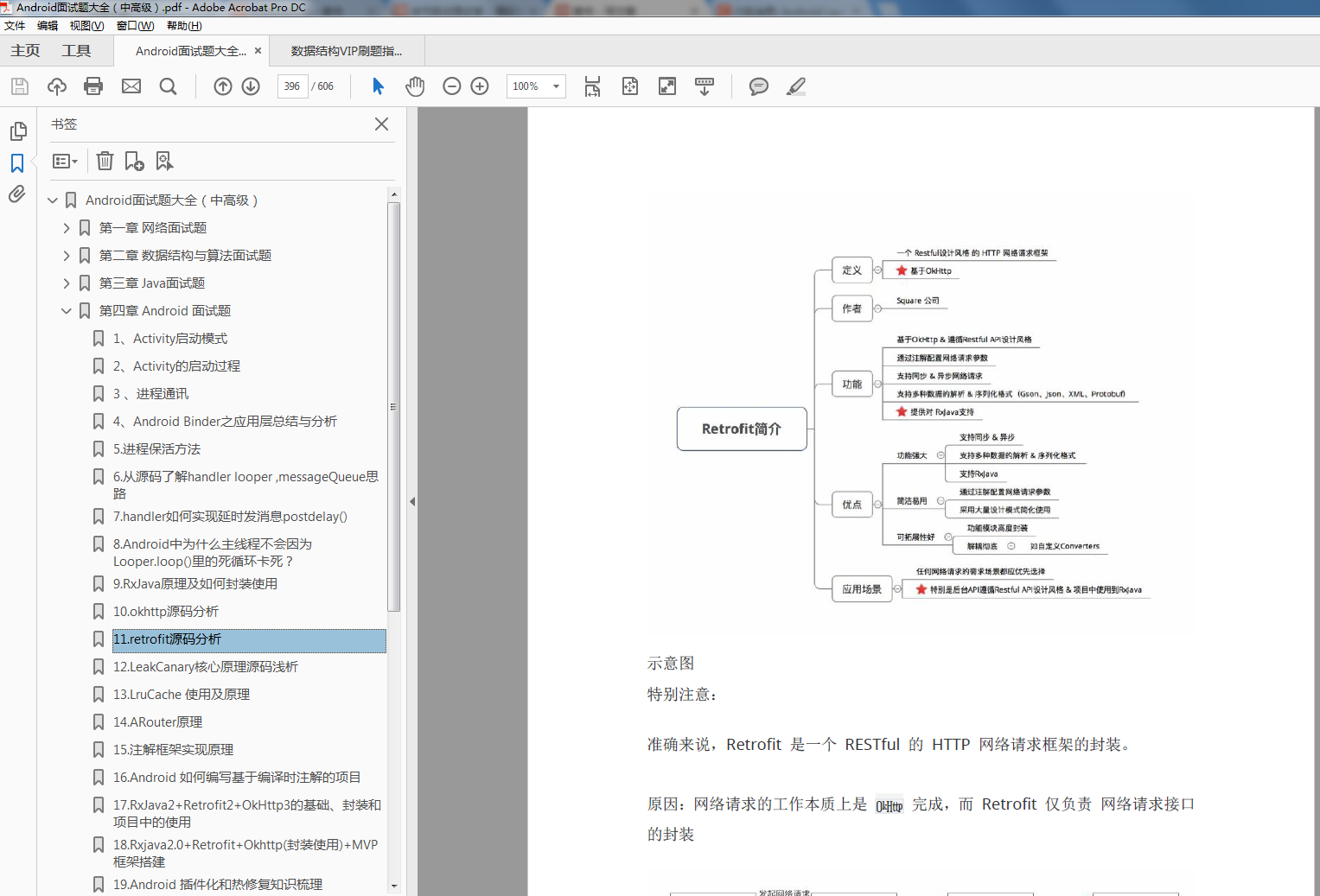Viewport: 1320px width, 896px height.
Task: Add new bookmark icon
Action: coord(134,161)
